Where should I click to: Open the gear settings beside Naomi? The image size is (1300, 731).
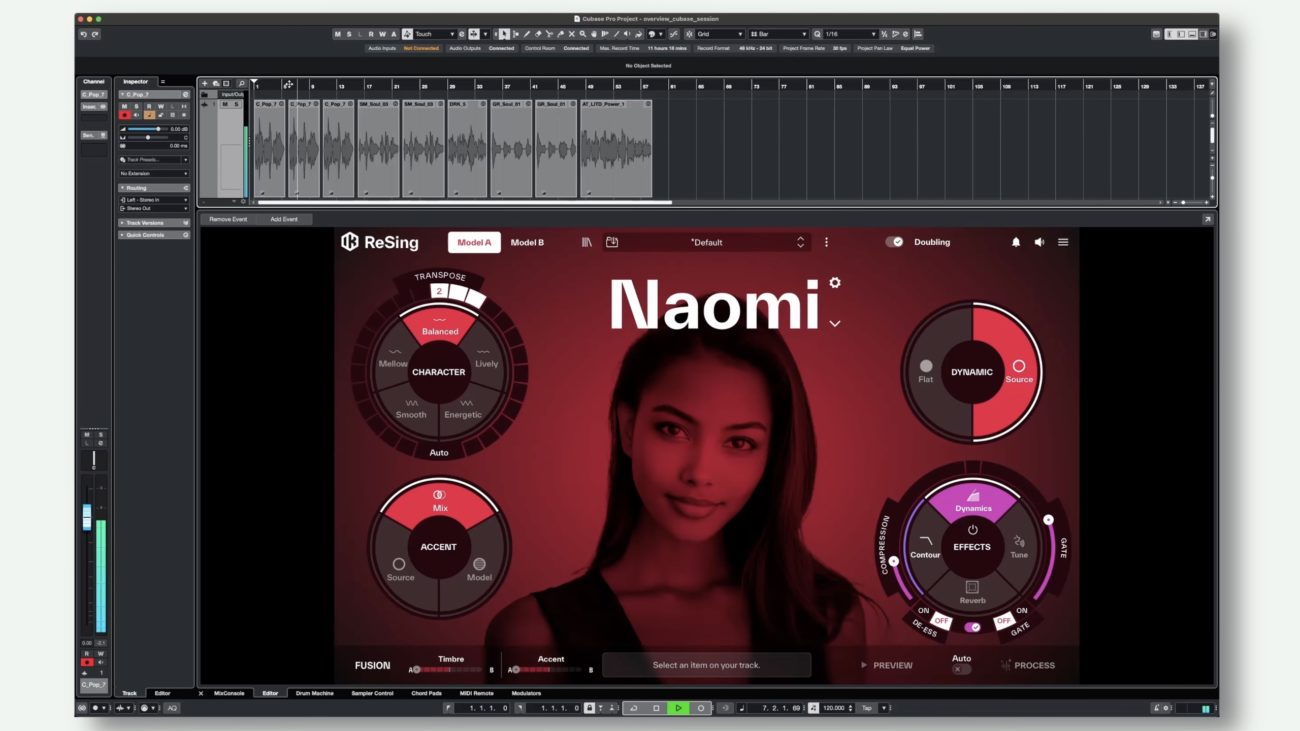(835, 283)
